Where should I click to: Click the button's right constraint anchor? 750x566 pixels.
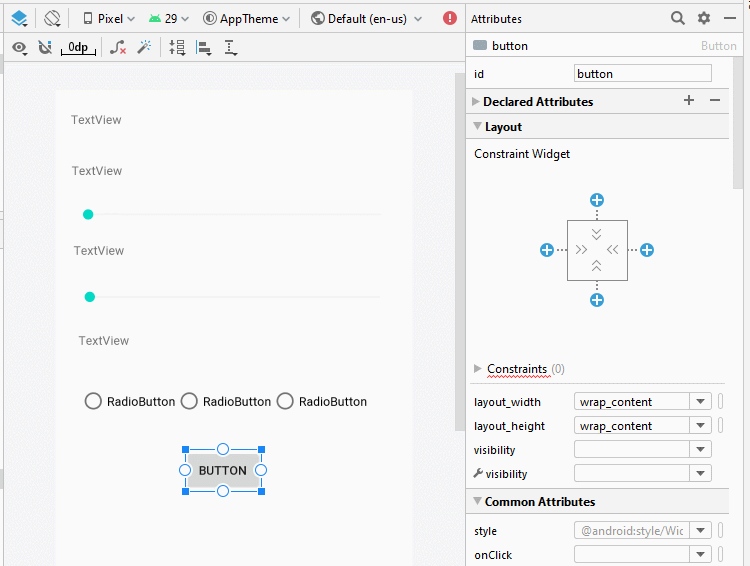click(261, 470)
